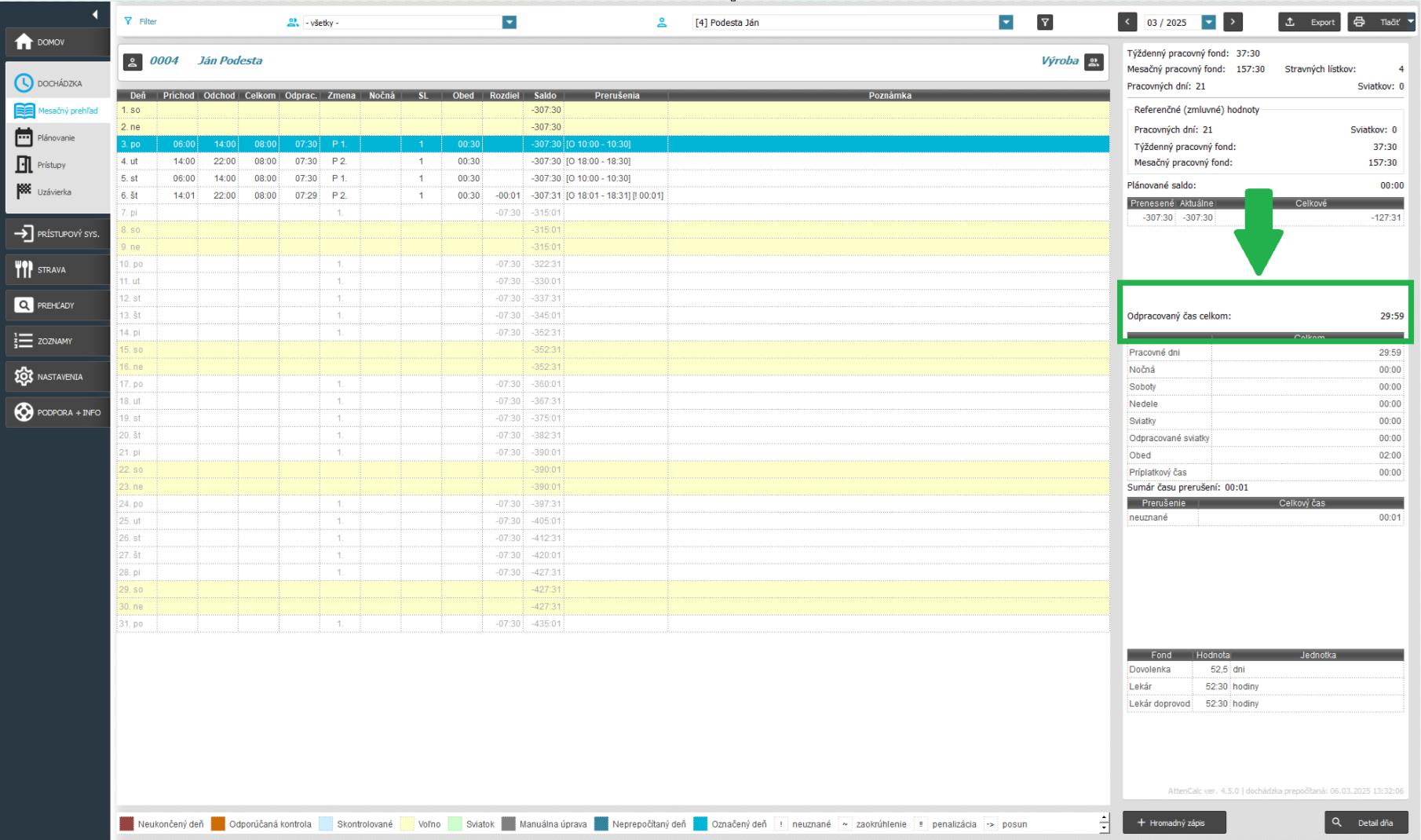Image resolution: width=1421 pixels, height=840 pixels.
Task: Click the Výroba department group icon
Action: coord(1093,62)
